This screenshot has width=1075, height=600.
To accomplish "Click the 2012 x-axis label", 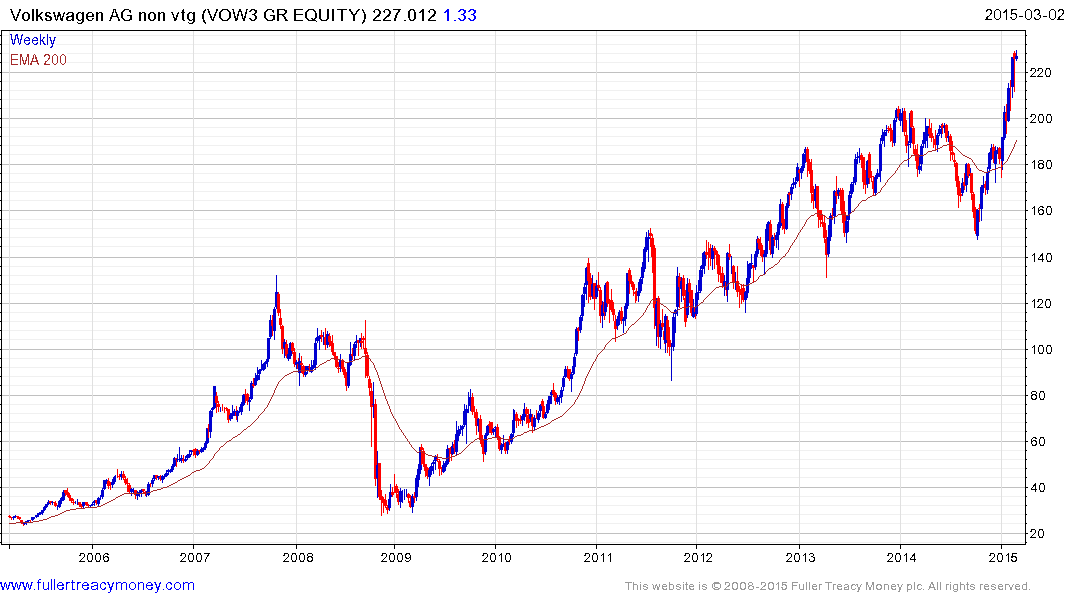I will click(x=699, y=557).
